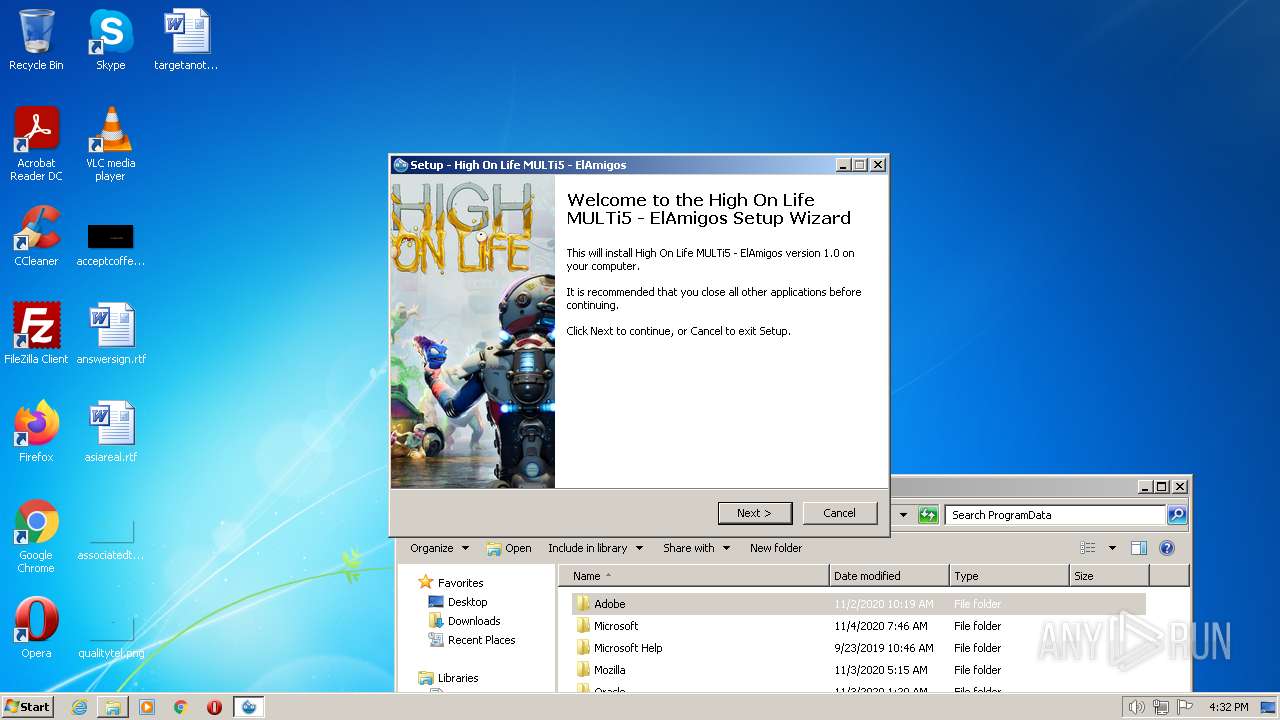Open Windows Media Player taskbar icon

(147, 707)
